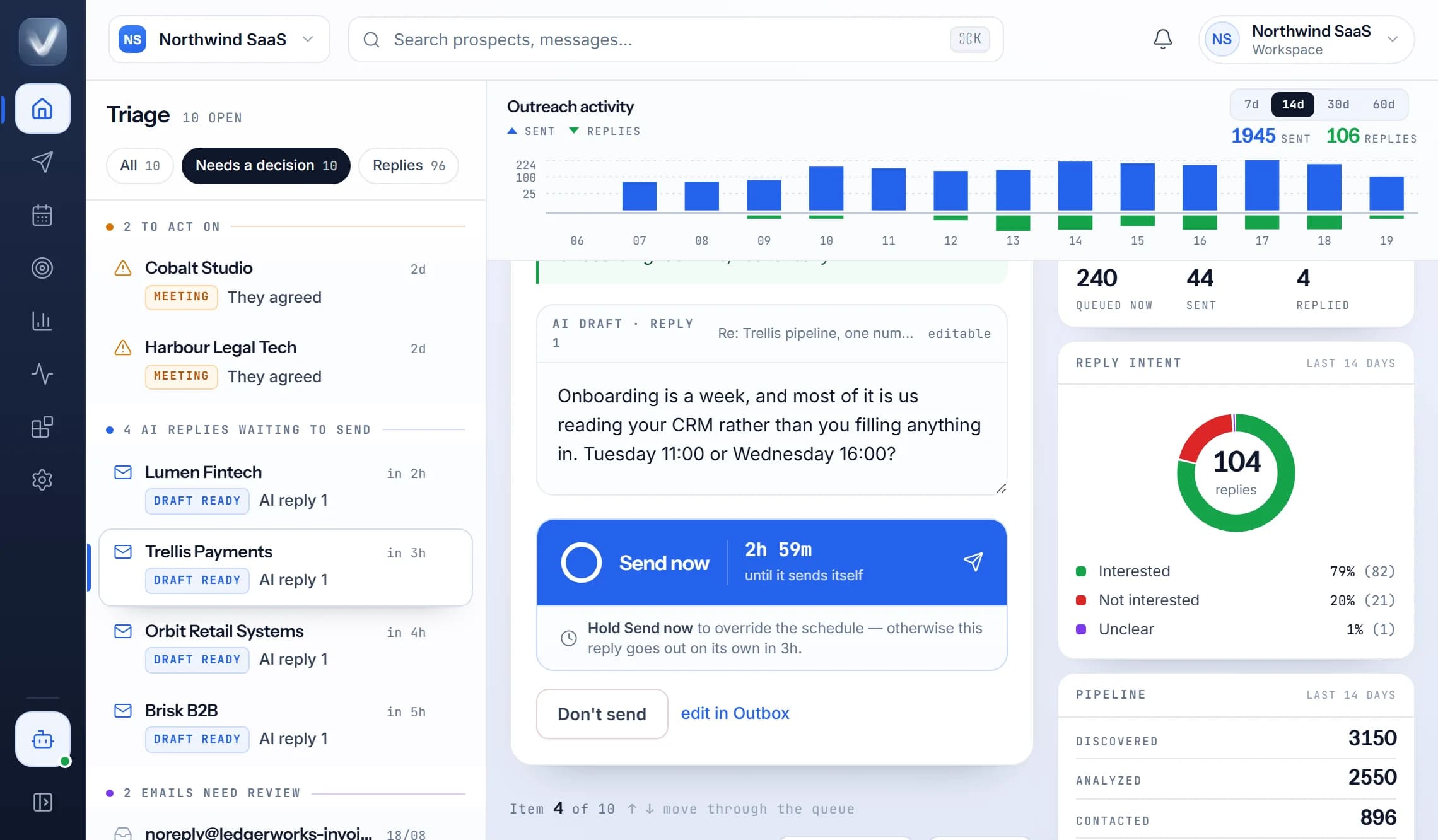Click the "Outreach activity" chart title
The image size is (1438, 840).
tap(570, 107)
